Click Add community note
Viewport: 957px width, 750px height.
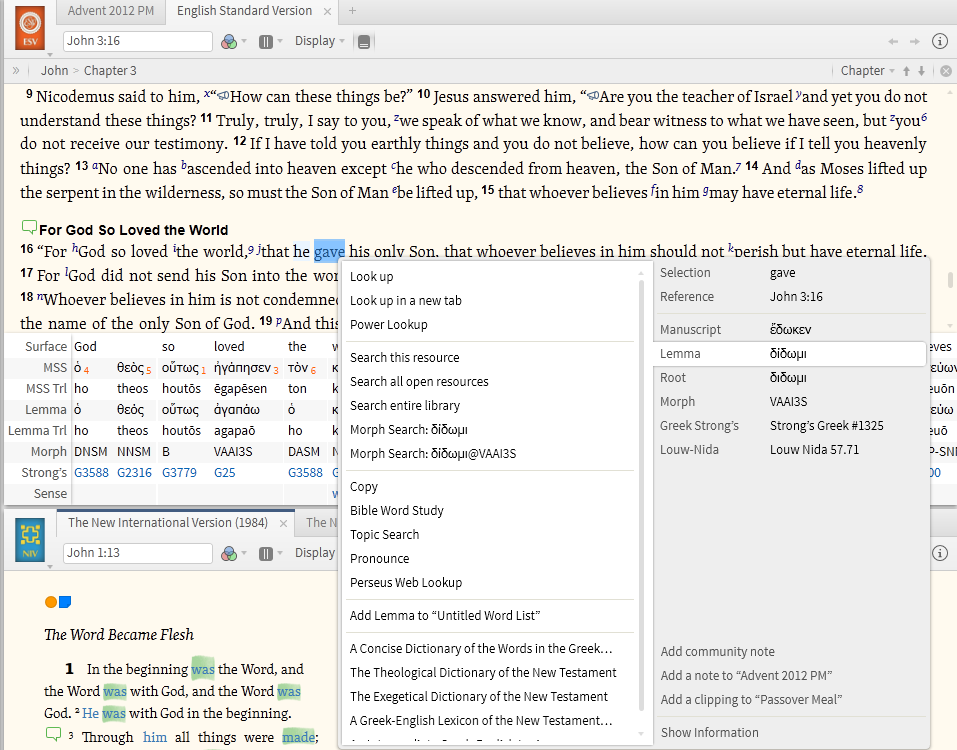[717, 652]
